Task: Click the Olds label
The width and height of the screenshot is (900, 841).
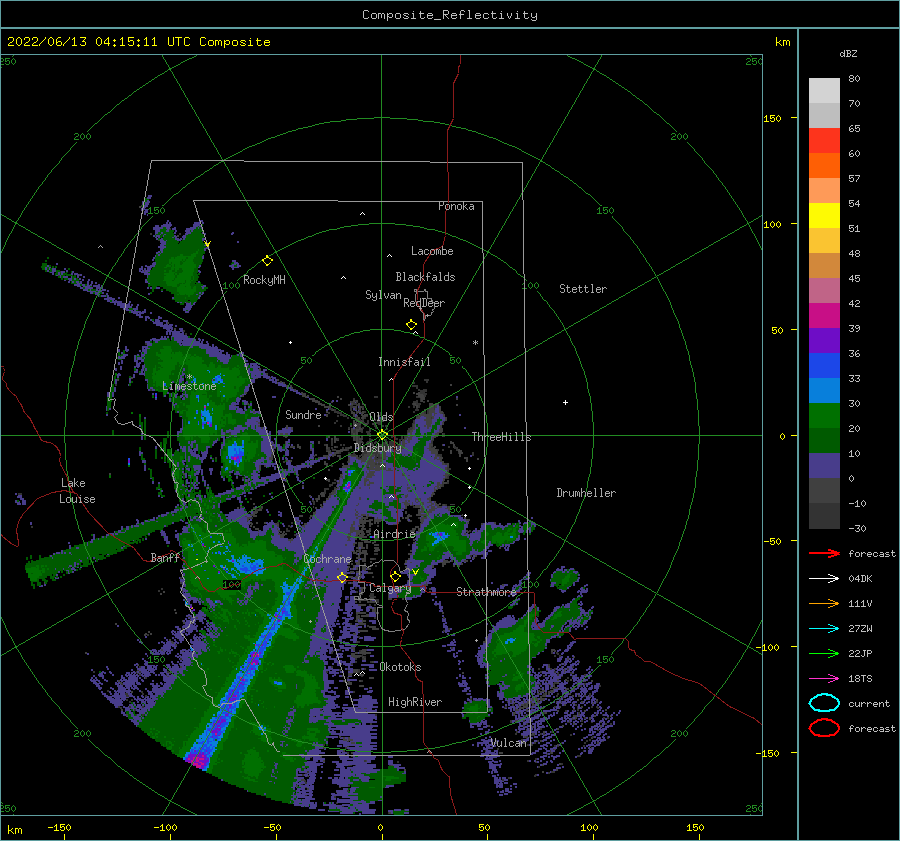Action: 381,417
